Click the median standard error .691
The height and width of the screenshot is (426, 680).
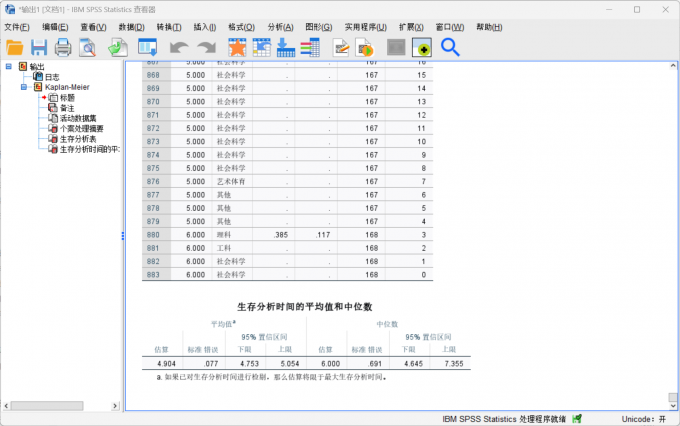coord(375,364)
